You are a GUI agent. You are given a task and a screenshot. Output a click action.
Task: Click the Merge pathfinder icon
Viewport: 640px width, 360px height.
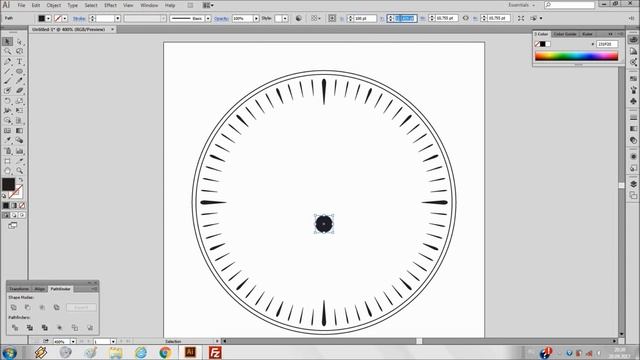[x=44, y=327]
